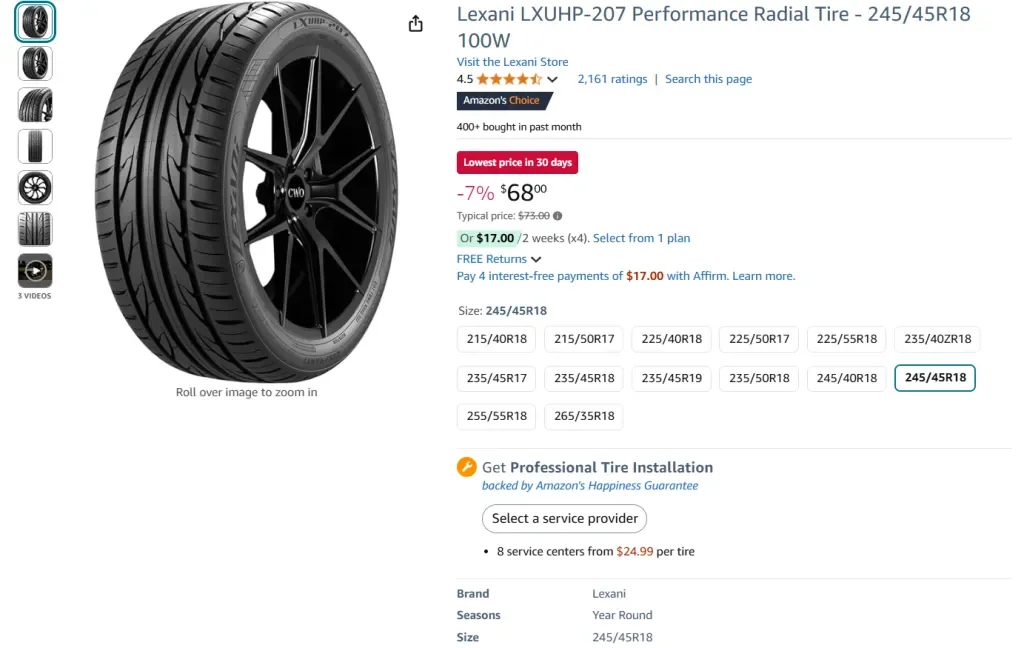Select the front tread view thumbnail

(35, 146)
